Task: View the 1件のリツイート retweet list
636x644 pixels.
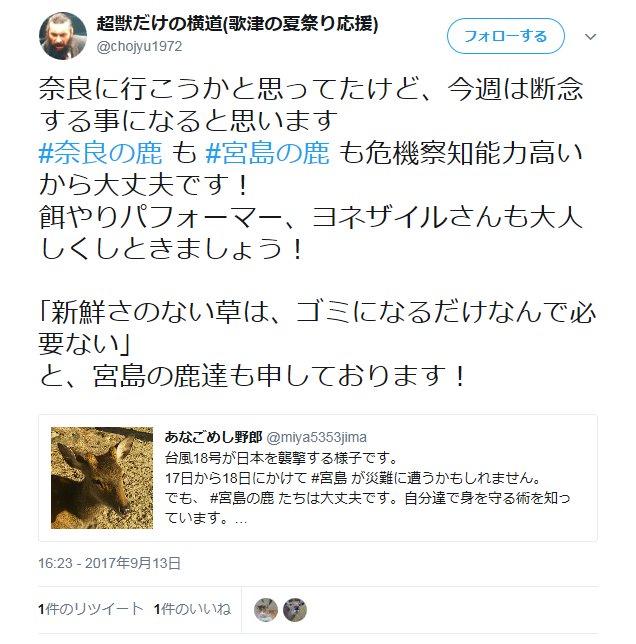Action: 91,609
